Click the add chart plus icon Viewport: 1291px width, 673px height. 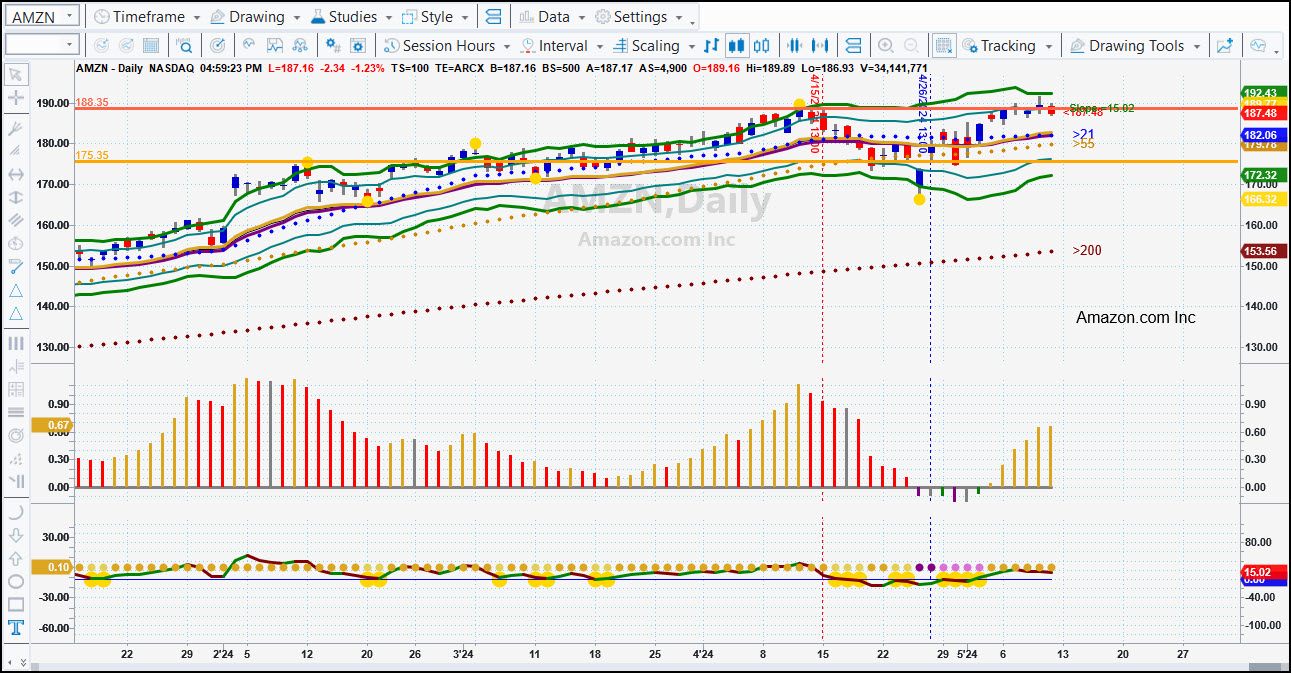tap(1225, 46)
